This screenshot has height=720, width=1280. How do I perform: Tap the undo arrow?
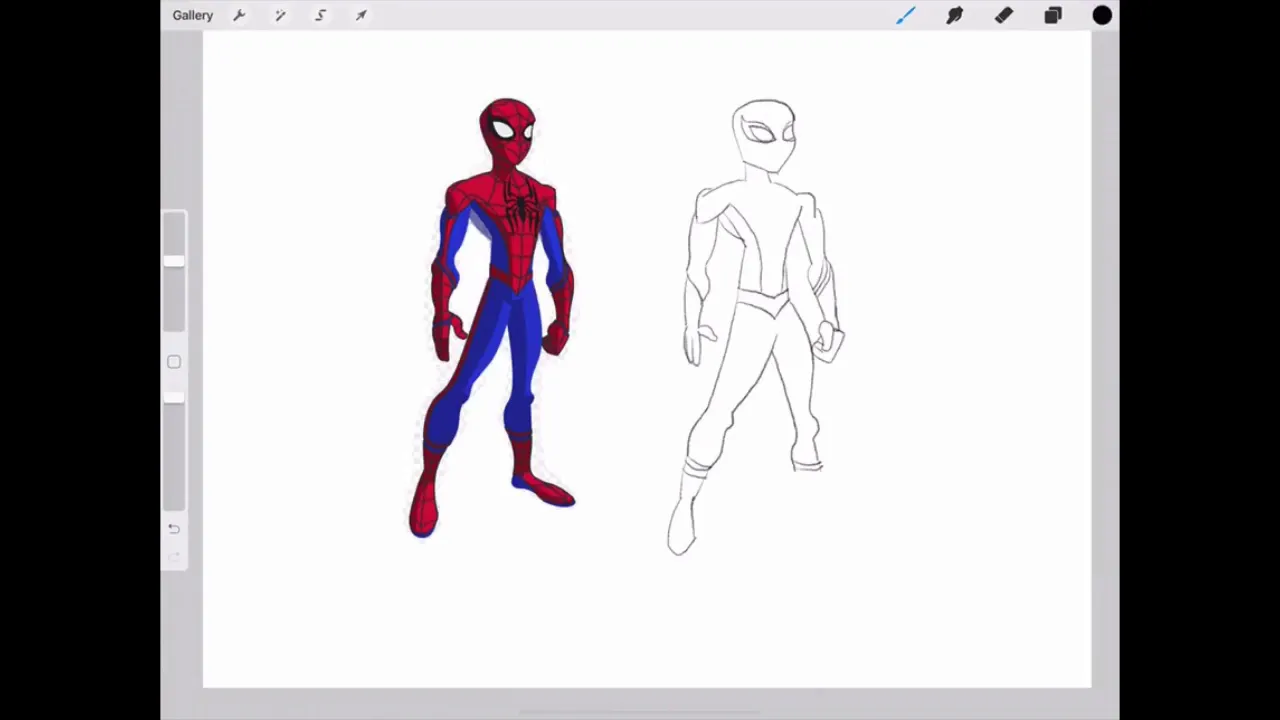(x=174, y=529)
